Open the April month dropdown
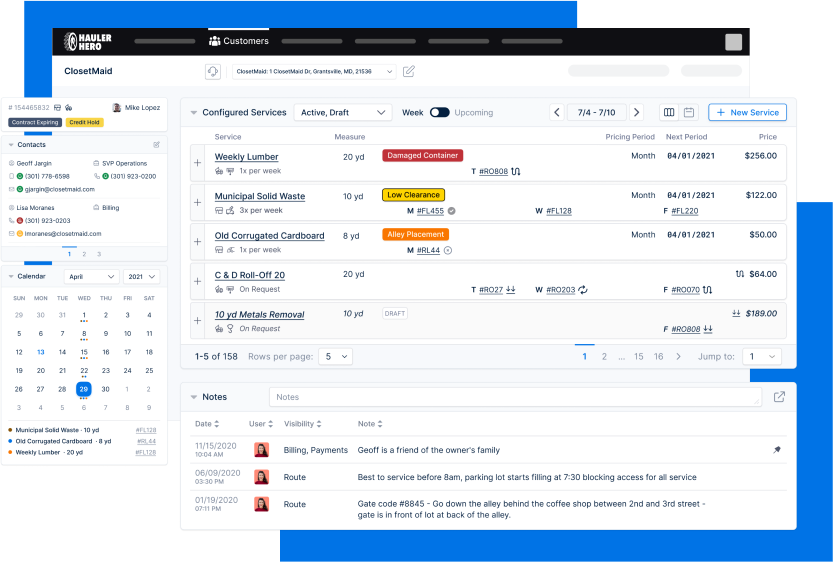The height and width of the screenshot is (562, 834). point(91,276)
